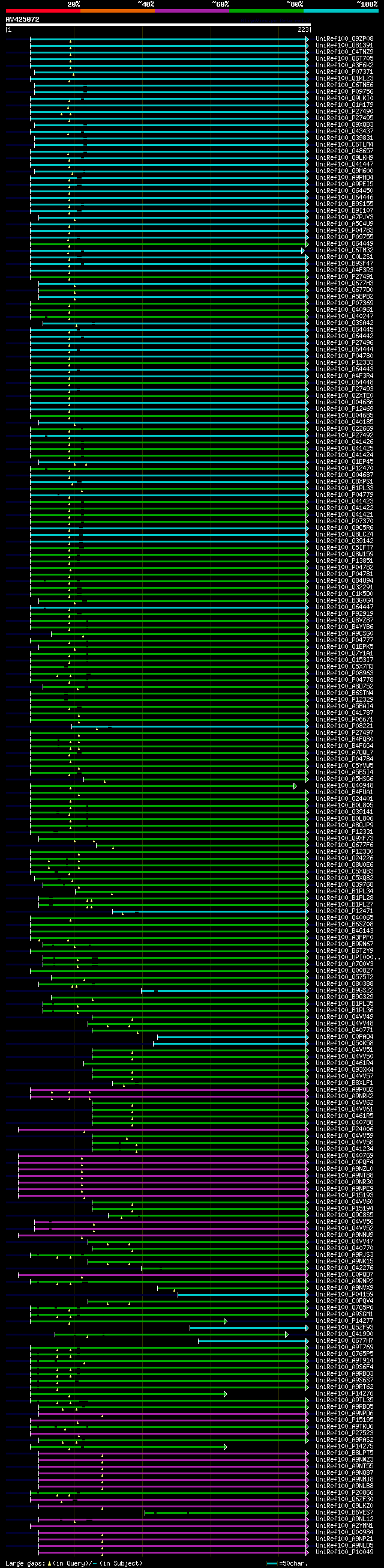The width and height of the screenshot is (384, 1568).
Task: Select the UniRef100_P09756 label
Action: coord(344,92)
